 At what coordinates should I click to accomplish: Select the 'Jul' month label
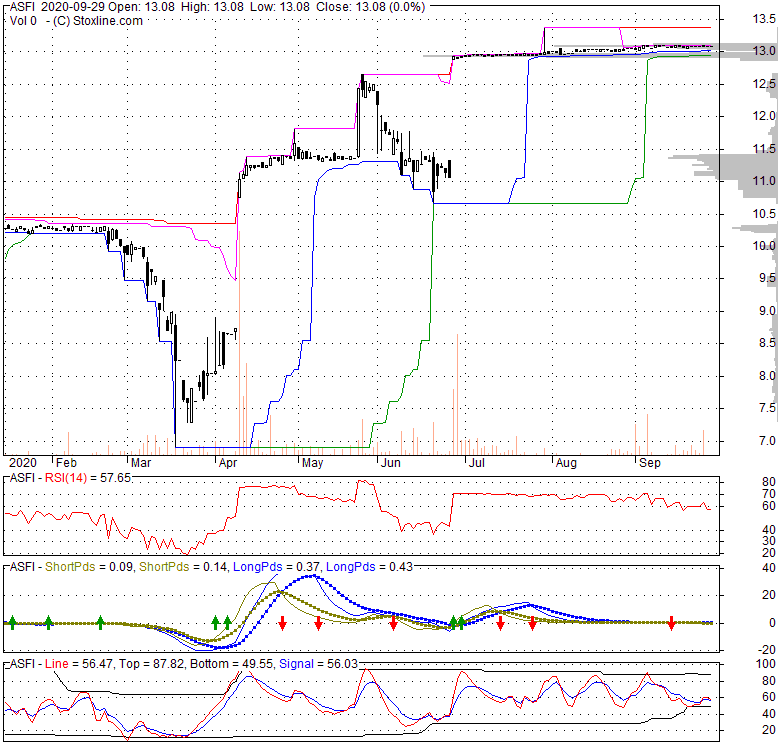(x=477, y=463)
